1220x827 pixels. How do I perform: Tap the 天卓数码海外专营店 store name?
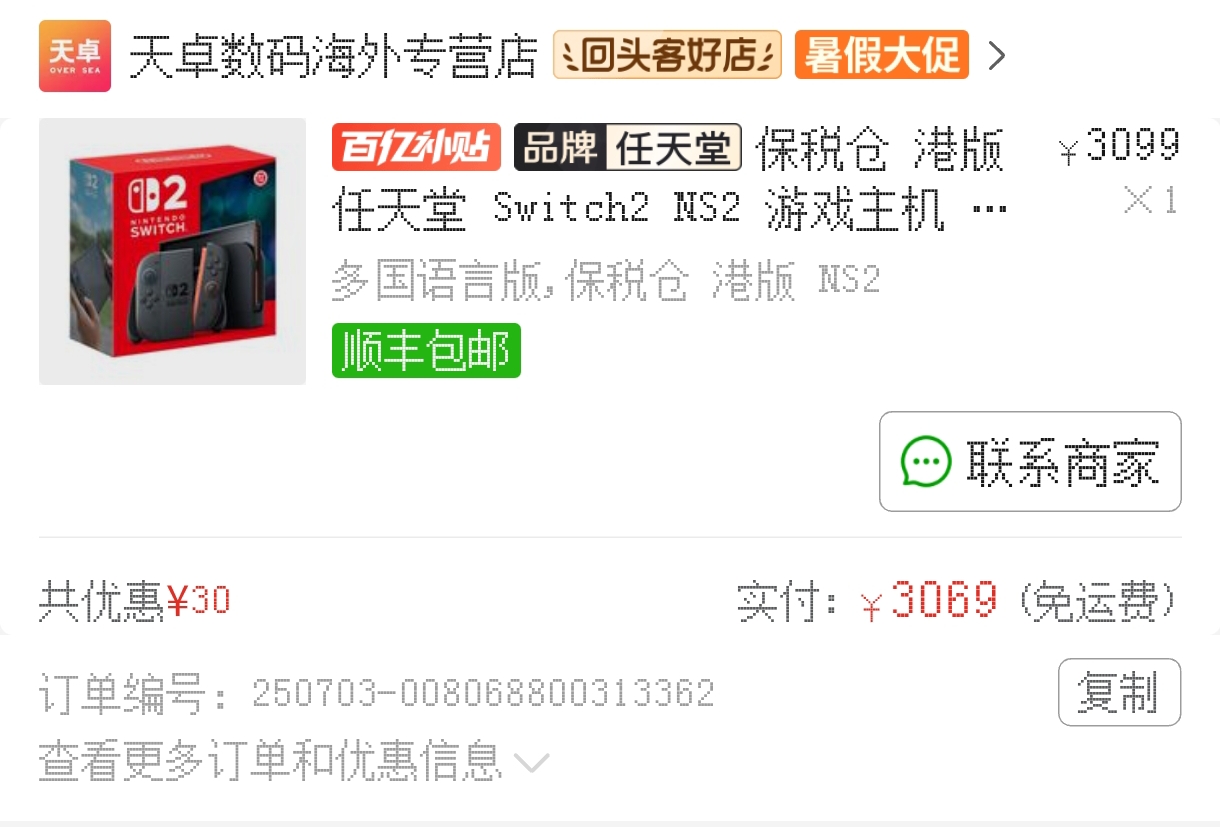coord(334,56)
